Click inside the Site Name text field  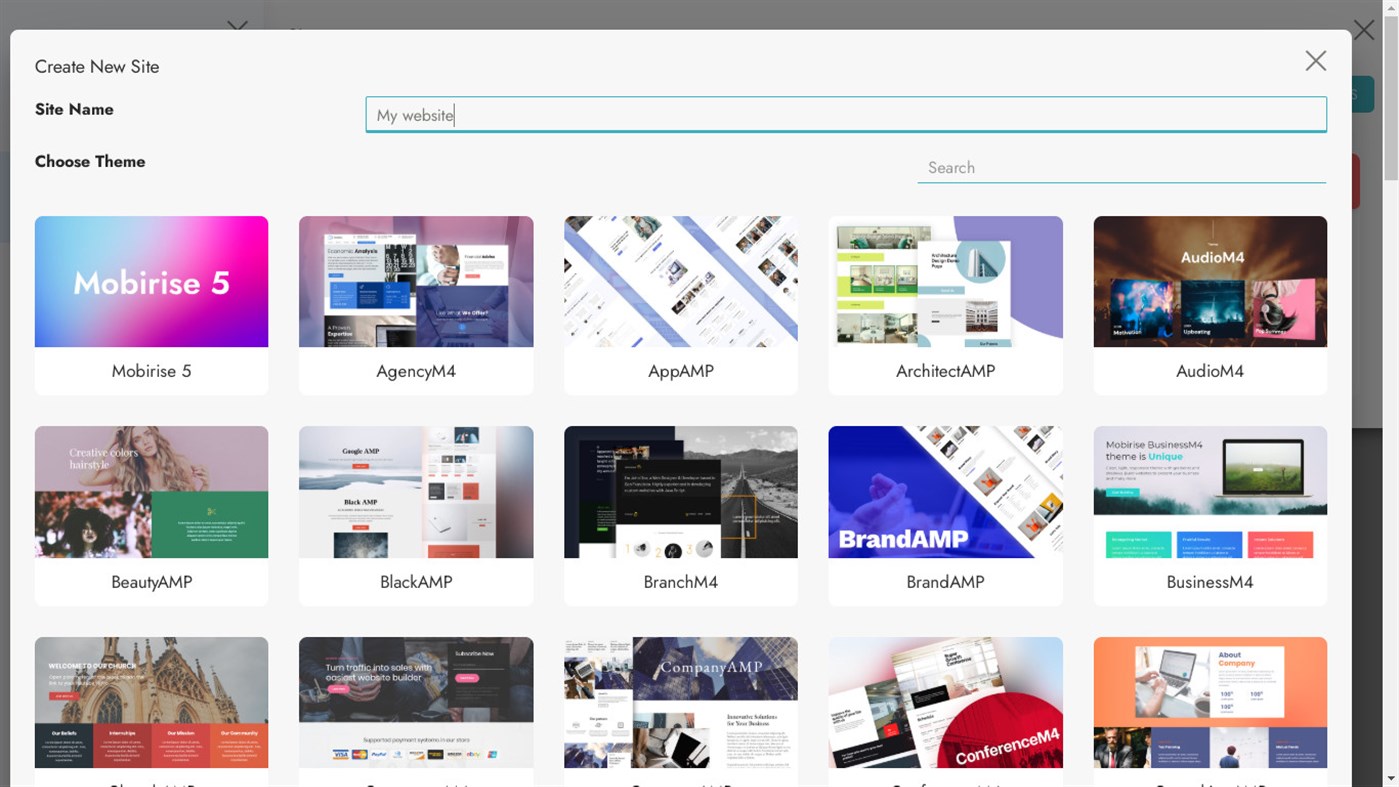pyautogui.click(x=845, y=114)
